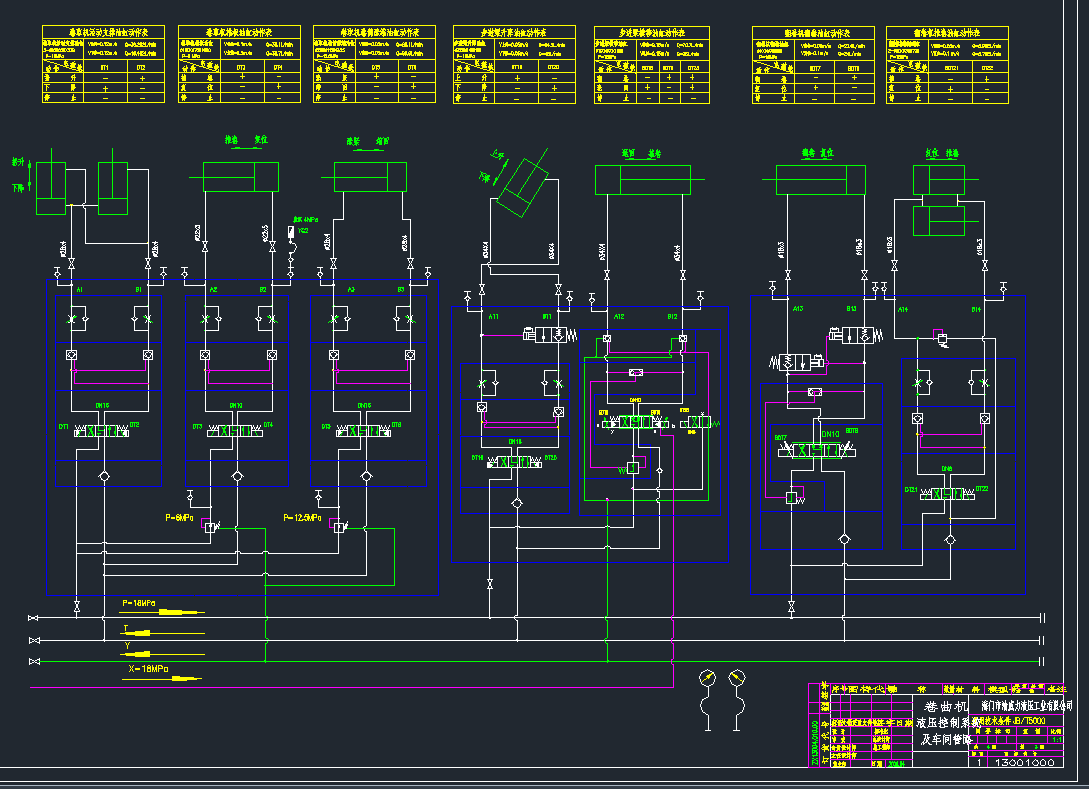Viewport: 1089px width, 789px height.
Task: Click relief valve symbol beside P=6MPa
Action: [x=210, y=526]
